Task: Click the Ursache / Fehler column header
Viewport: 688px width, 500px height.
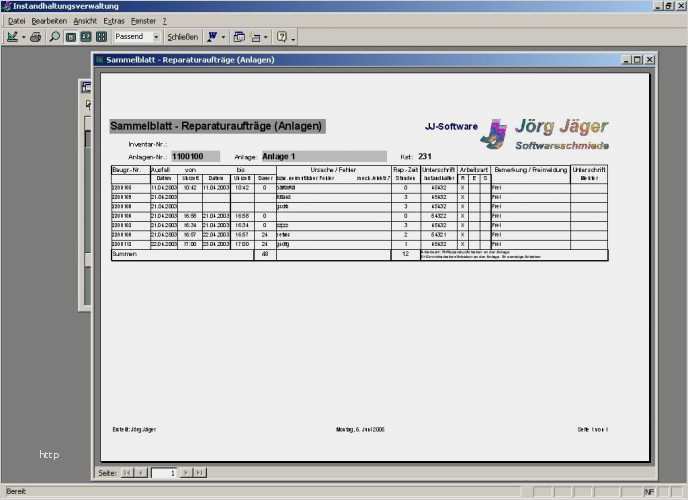Action: (x=333, y=170)
